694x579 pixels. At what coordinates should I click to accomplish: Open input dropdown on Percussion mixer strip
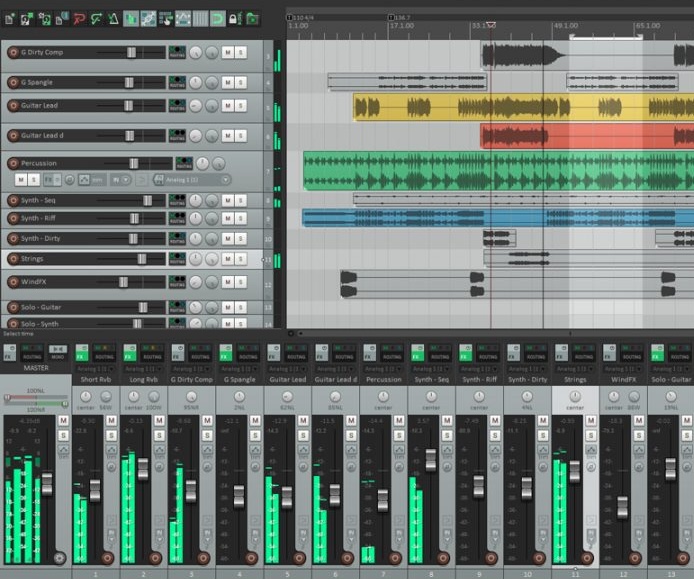pyautogui.click(x=383, y=369)
